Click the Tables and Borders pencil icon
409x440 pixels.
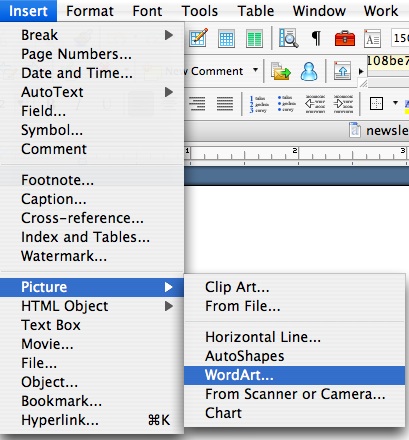(x=198, y=37)
